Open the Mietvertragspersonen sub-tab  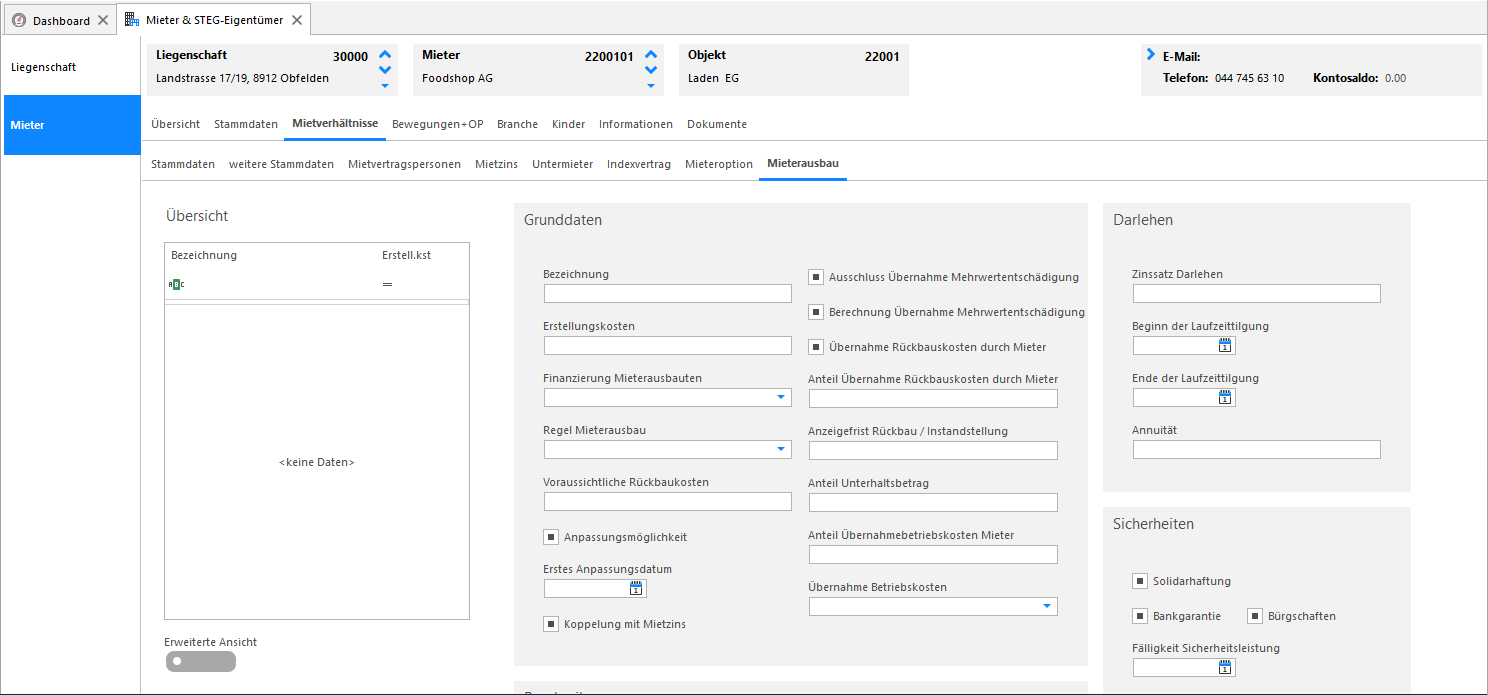pos(404,164)
